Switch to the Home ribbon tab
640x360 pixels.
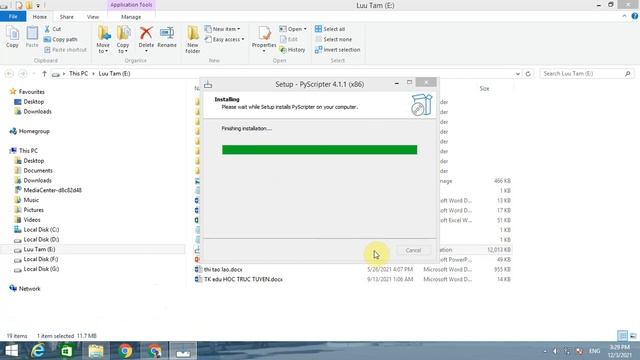pos(40,17)
